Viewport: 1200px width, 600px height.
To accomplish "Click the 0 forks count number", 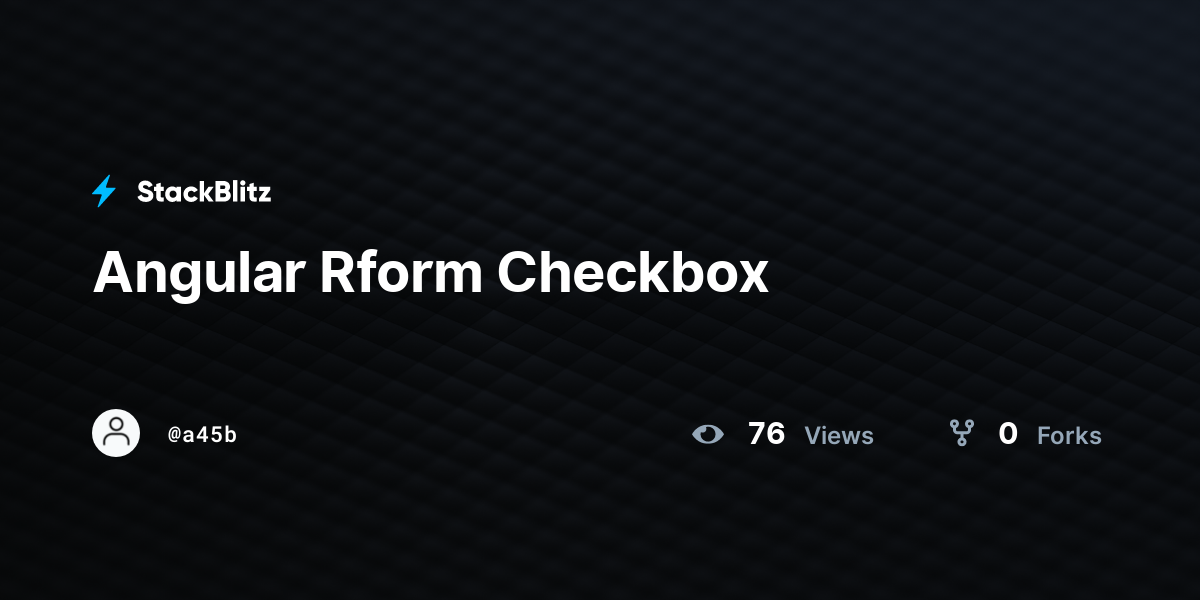I will coord(1008,434).
